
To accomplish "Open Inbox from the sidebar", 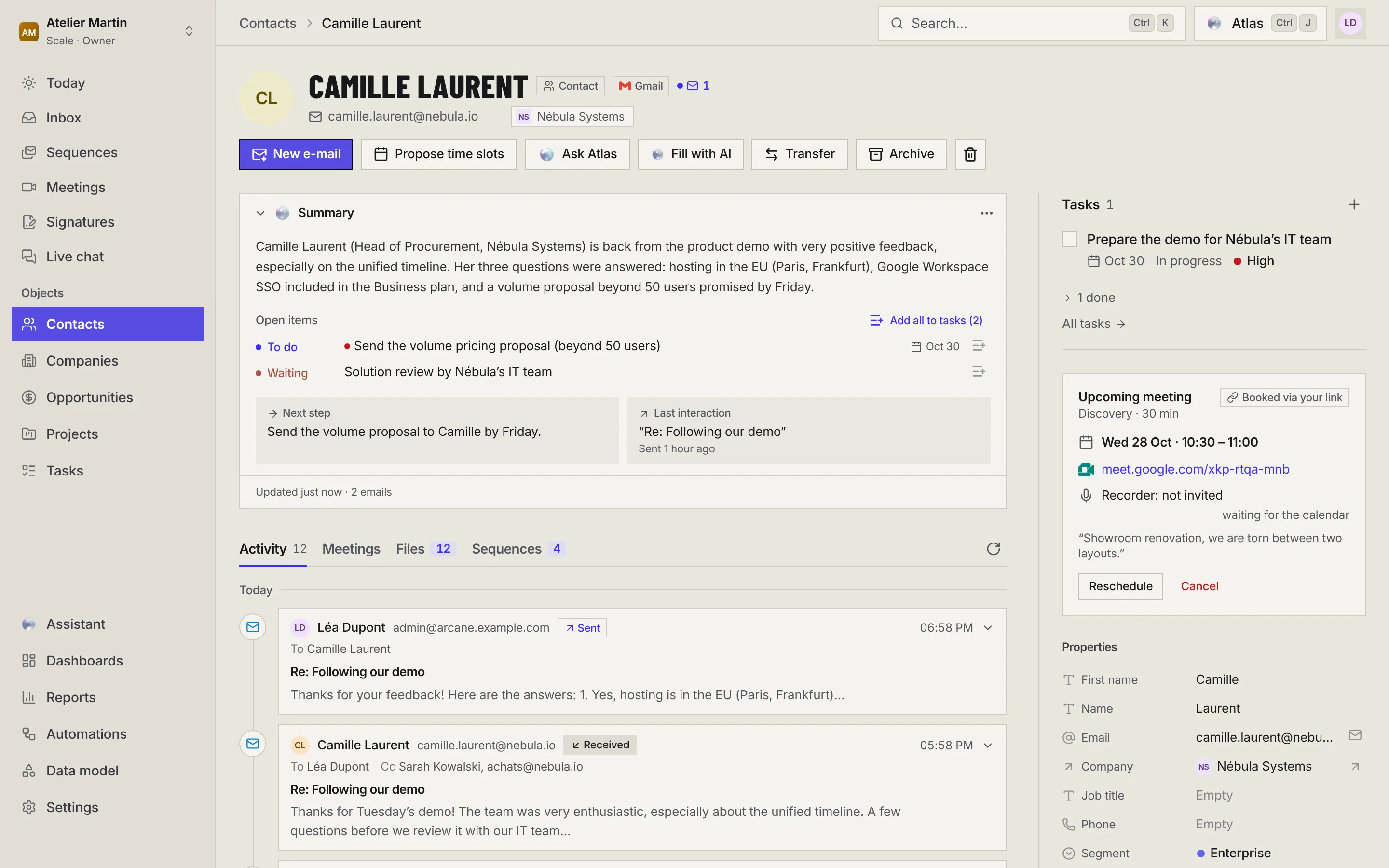I will (108, 118).
